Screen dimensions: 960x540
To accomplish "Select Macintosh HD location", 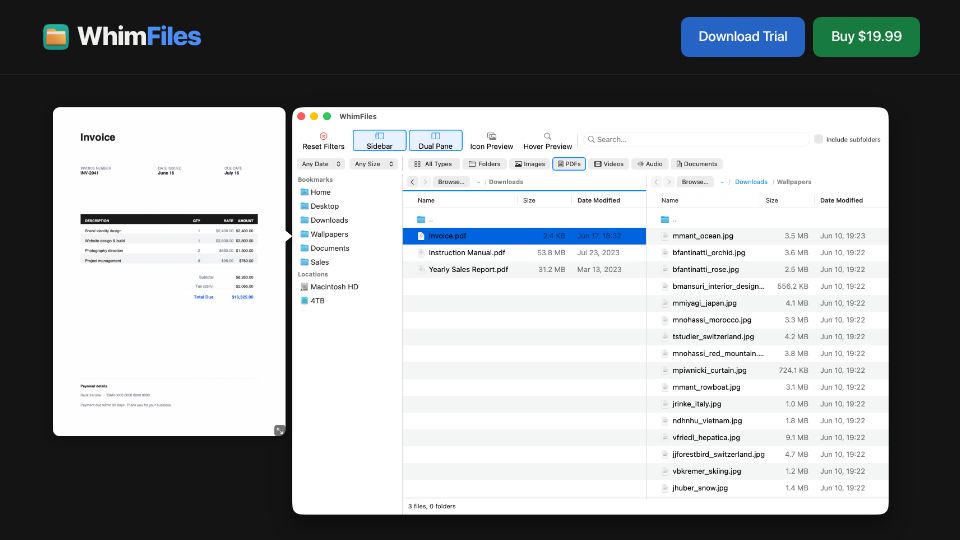I will point(329,287).
